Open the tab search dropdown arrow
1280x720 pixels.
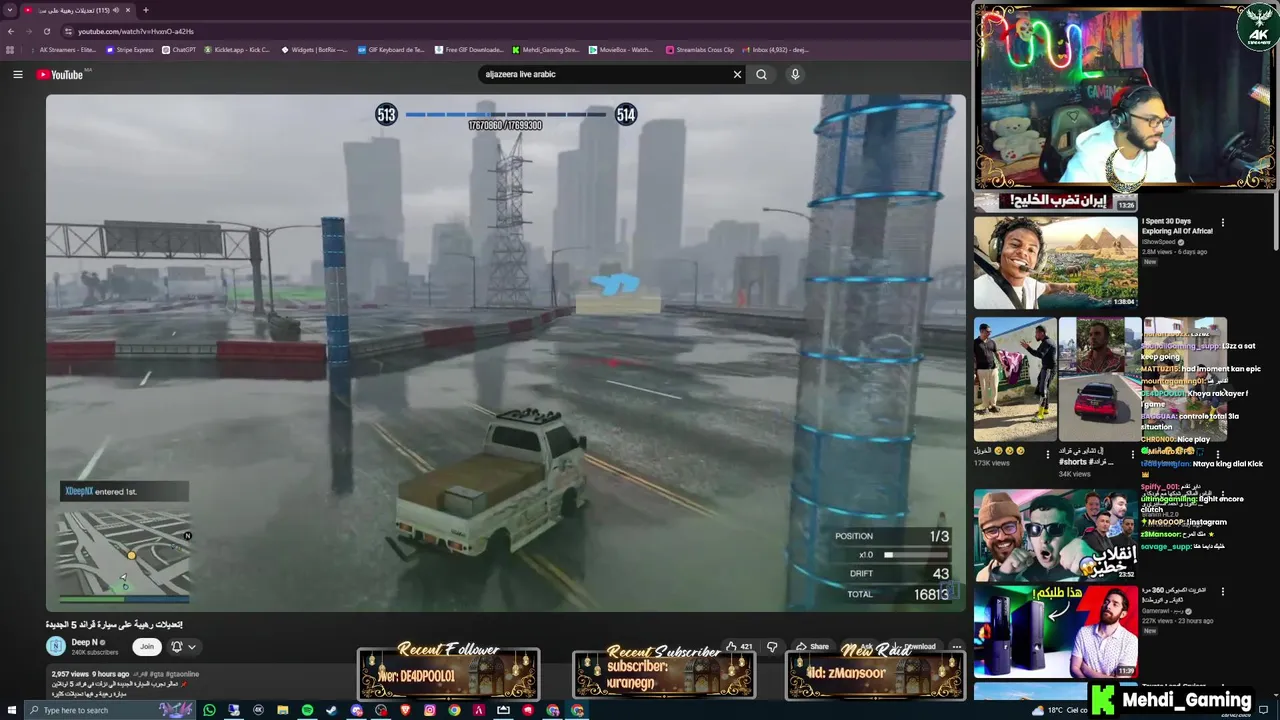click(x=10, y=10)
